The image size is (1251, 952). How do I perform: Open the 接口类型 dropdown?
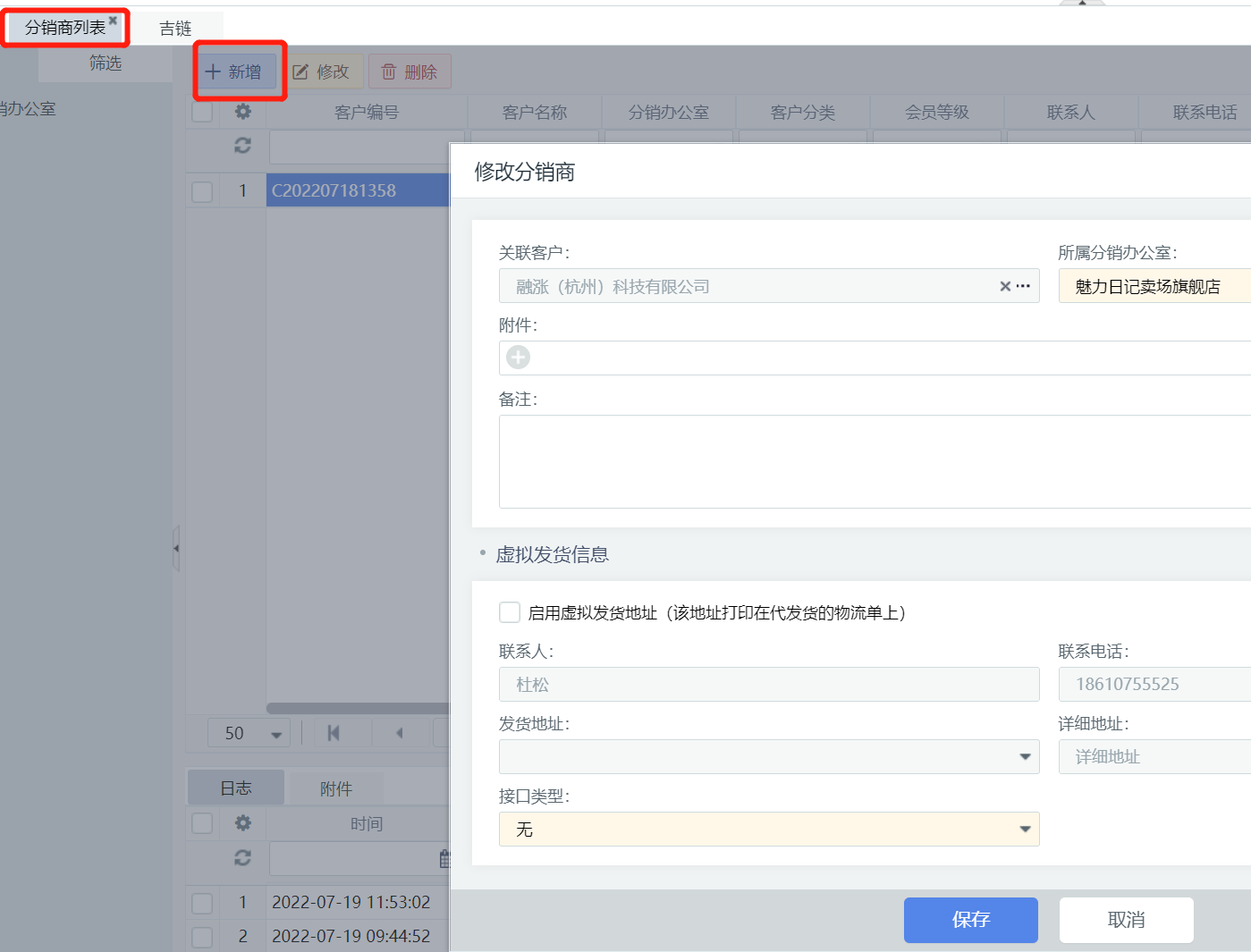769,830
